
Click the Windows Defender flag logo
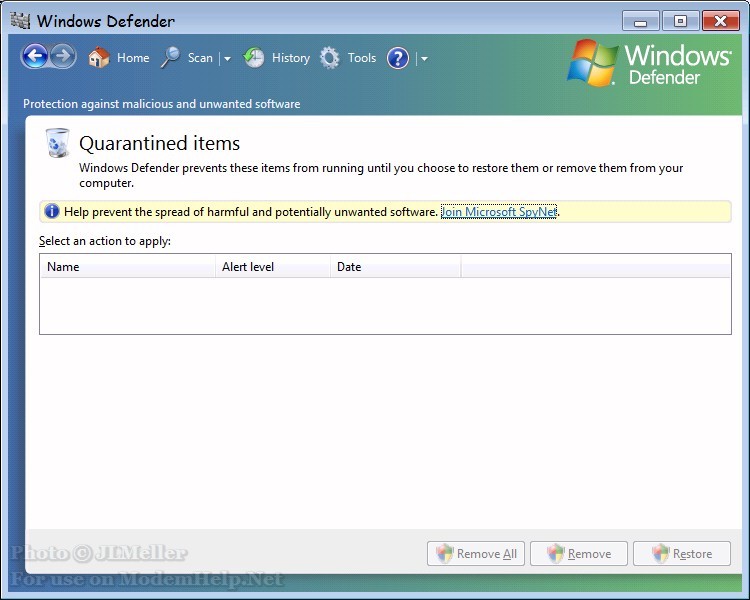click(593, 63)
